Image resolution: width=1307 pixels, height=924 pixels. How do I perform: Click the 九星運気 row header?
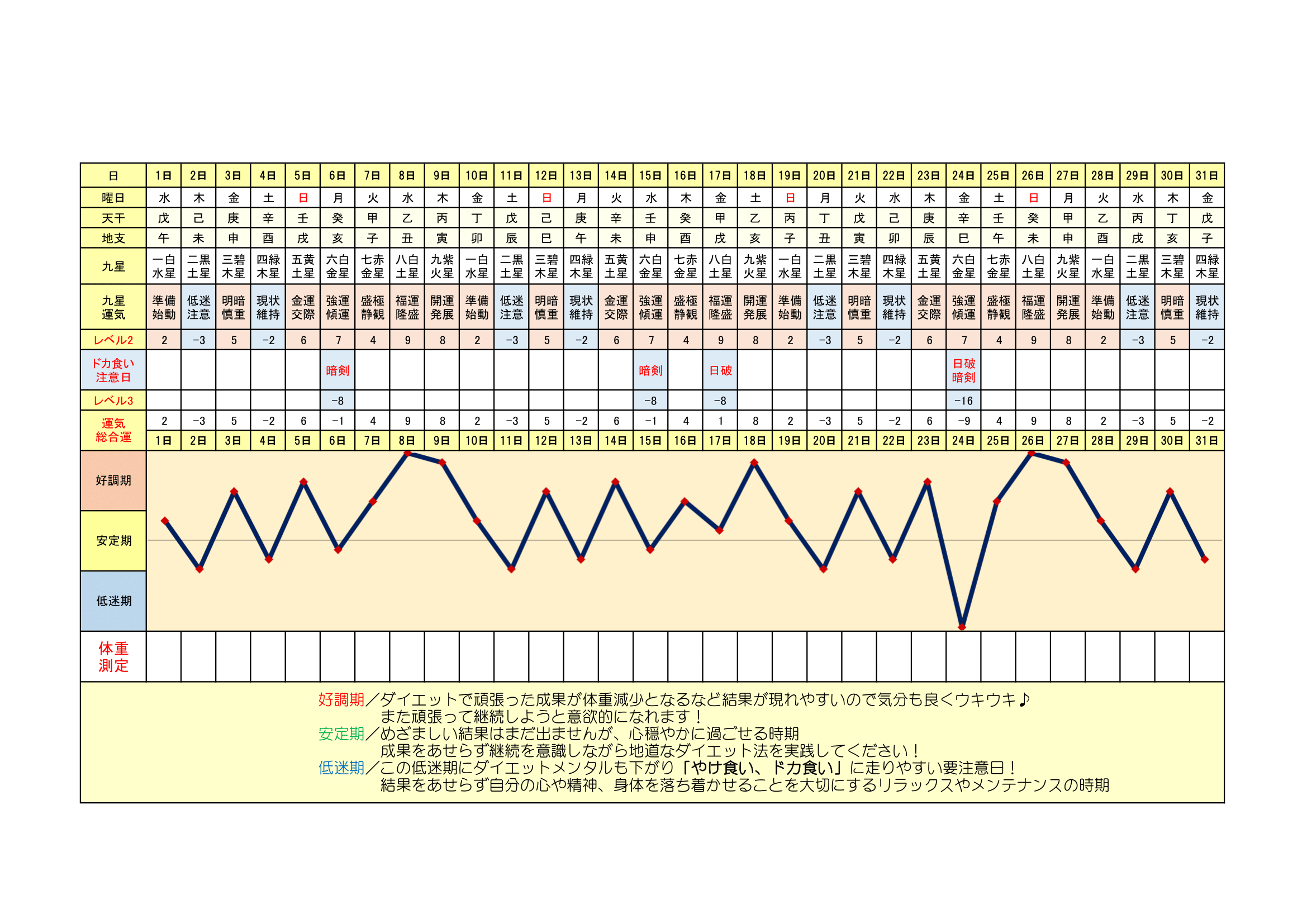pyautogui.click(x=113, y=307)
